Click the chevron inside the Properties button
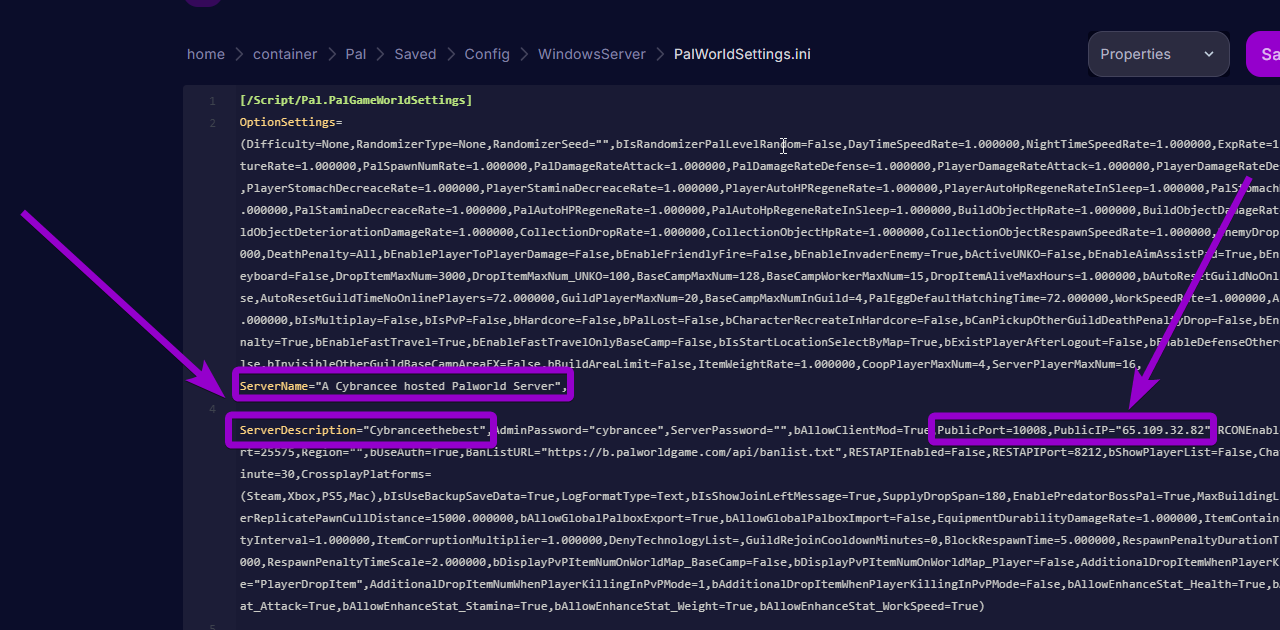 [1208, 54]
